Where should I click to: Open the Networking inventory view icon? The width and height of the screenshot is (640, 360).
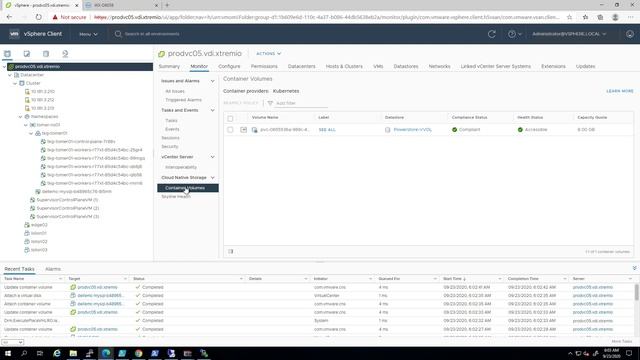pyautogui.click(x=65, y=53)
